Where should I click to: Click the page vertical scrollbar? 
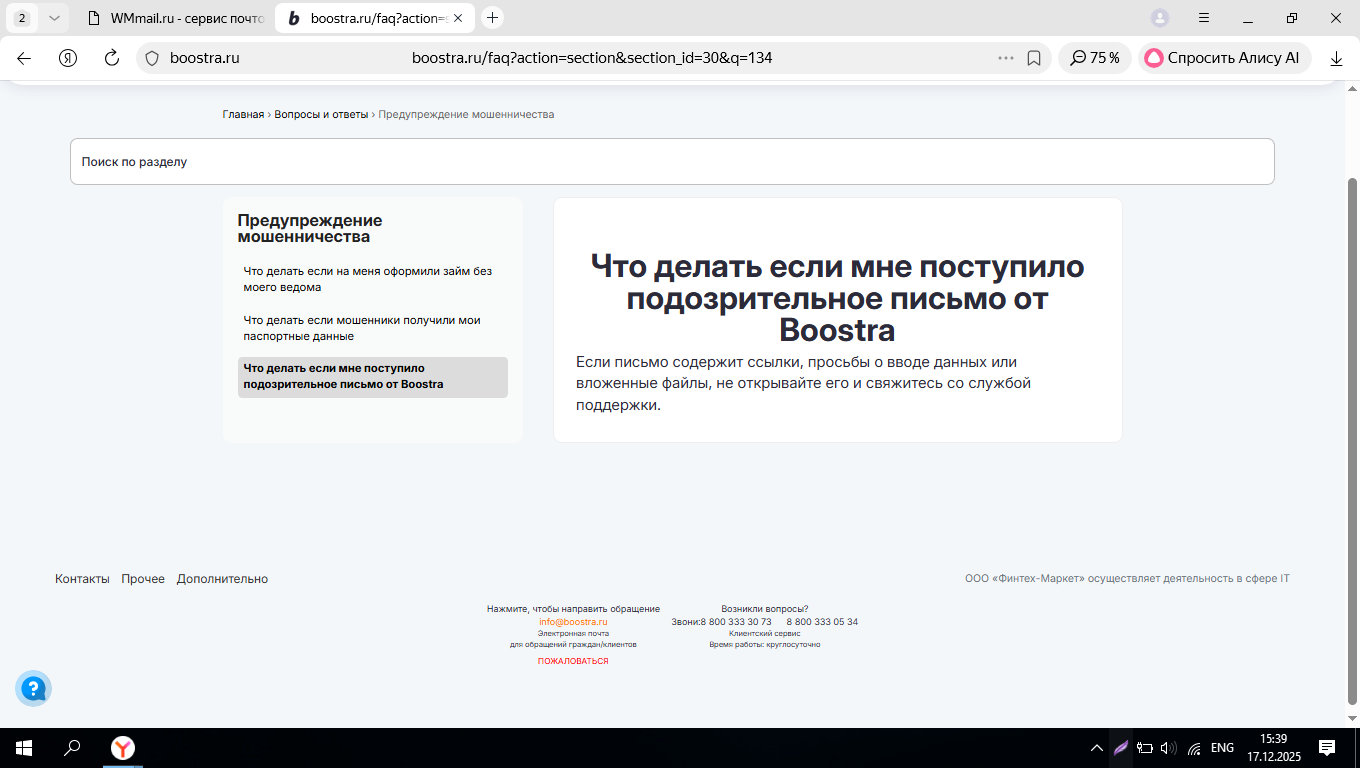(x=1353, y=440)
